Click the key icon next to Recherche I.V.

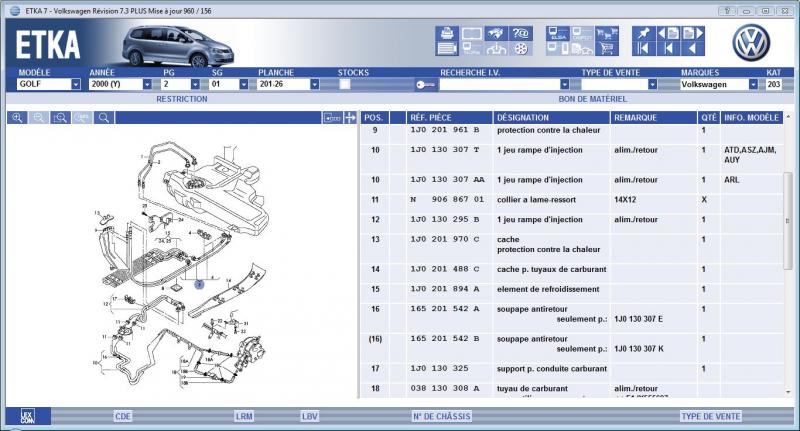pyautogui.click(x=426, y=85)
